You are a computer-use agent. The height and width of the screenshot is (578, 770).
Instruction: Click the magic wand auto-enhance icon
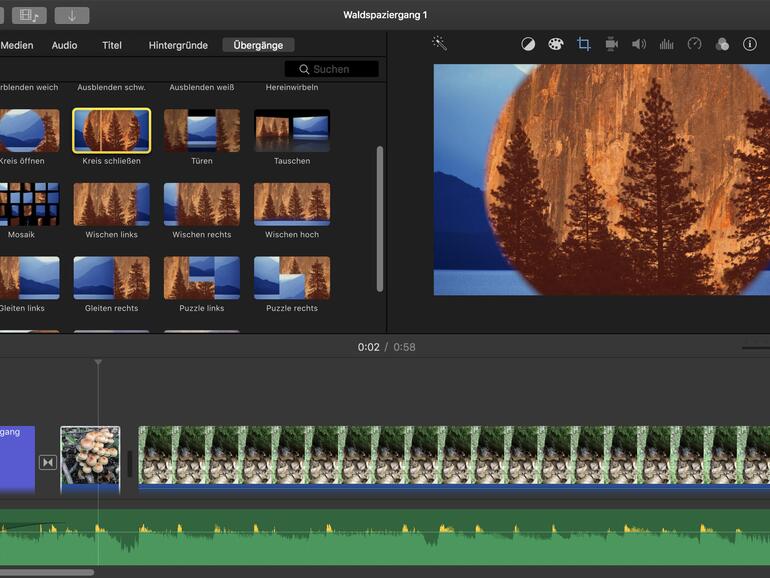pyautogui.click(x=440, y=43)
